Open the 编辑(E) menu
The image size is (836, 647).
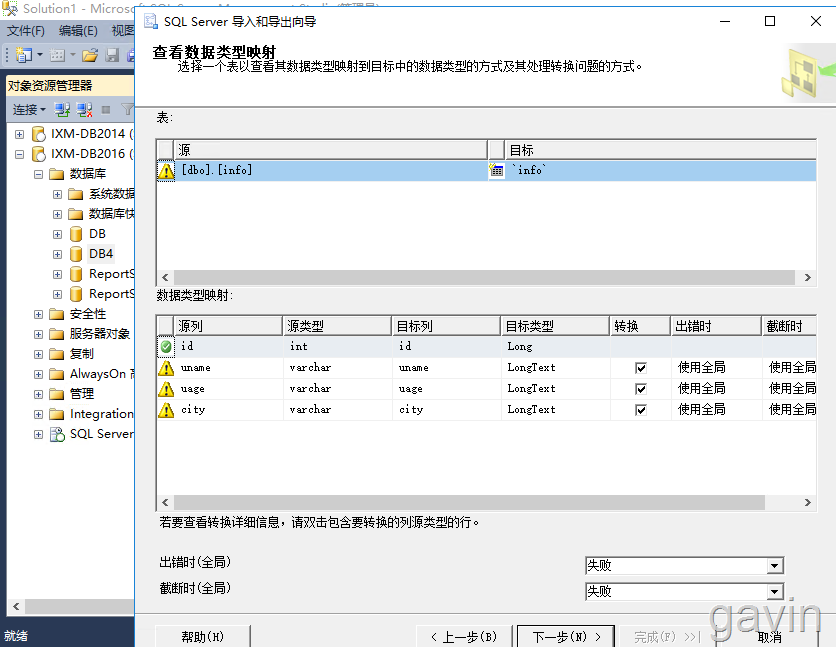coord(78,31)
